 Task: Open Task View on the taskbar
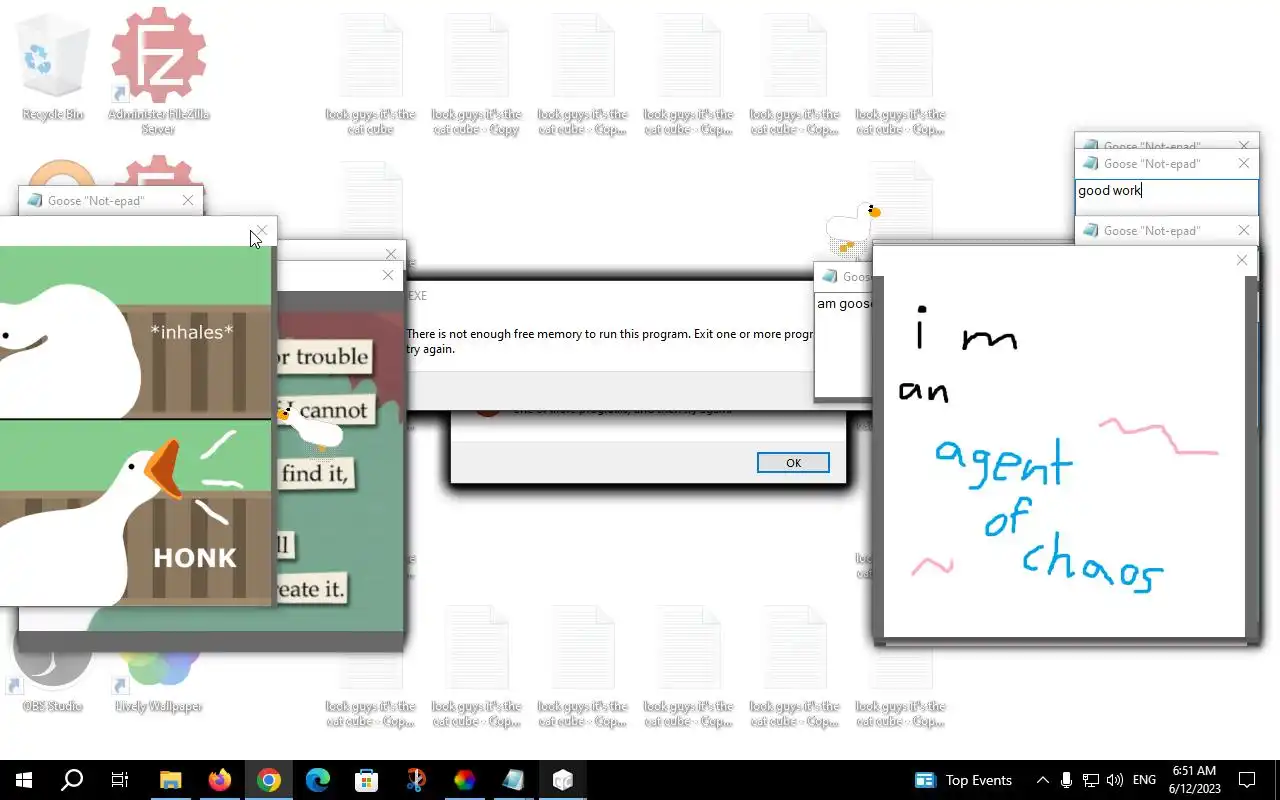pyautogui.click(x=120, y=780)
